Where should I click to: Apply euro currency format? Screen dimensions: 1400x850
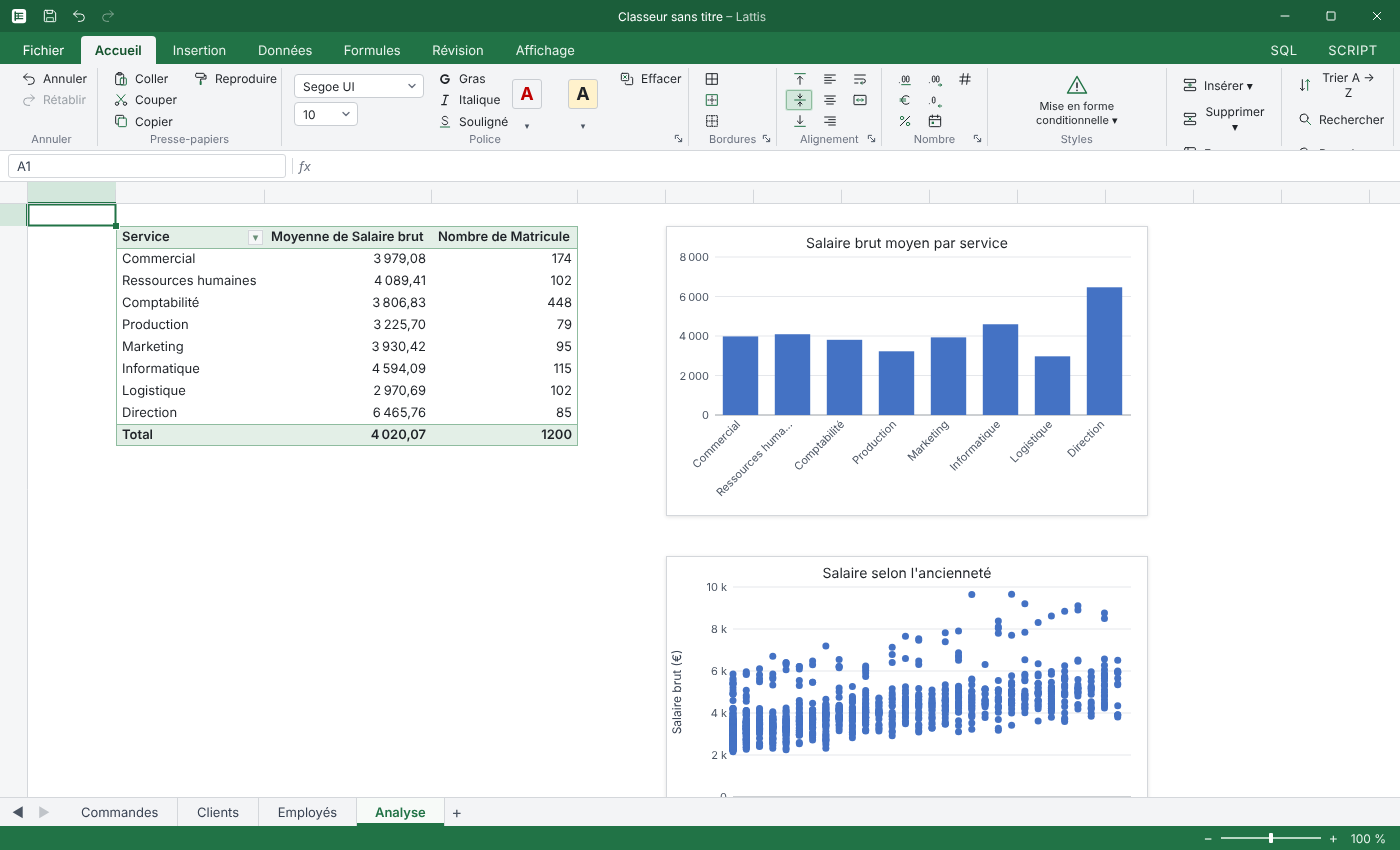tap(905, 100)
